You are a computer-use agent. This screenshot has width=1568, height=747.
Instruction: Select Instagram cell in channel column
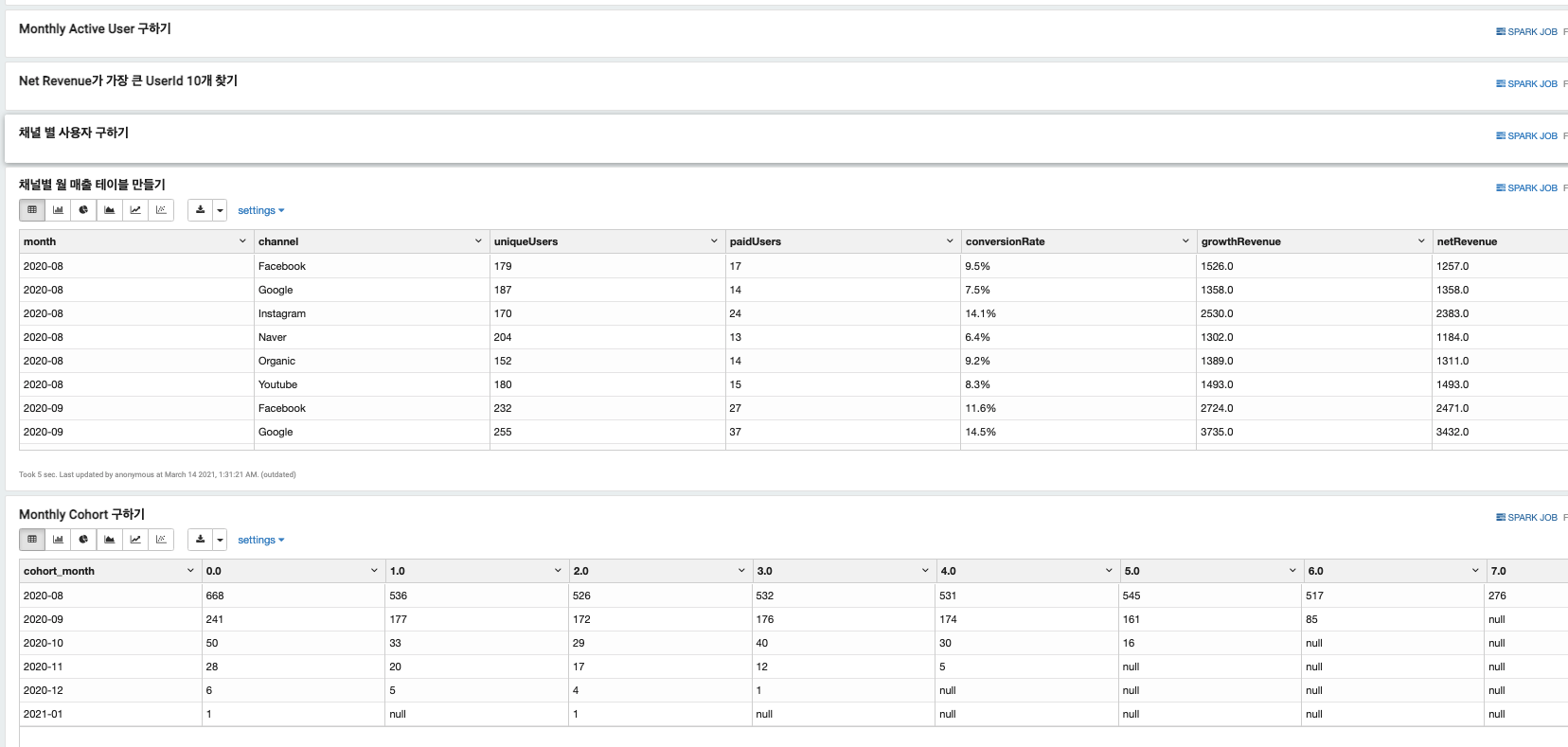[x=371, y=313]
